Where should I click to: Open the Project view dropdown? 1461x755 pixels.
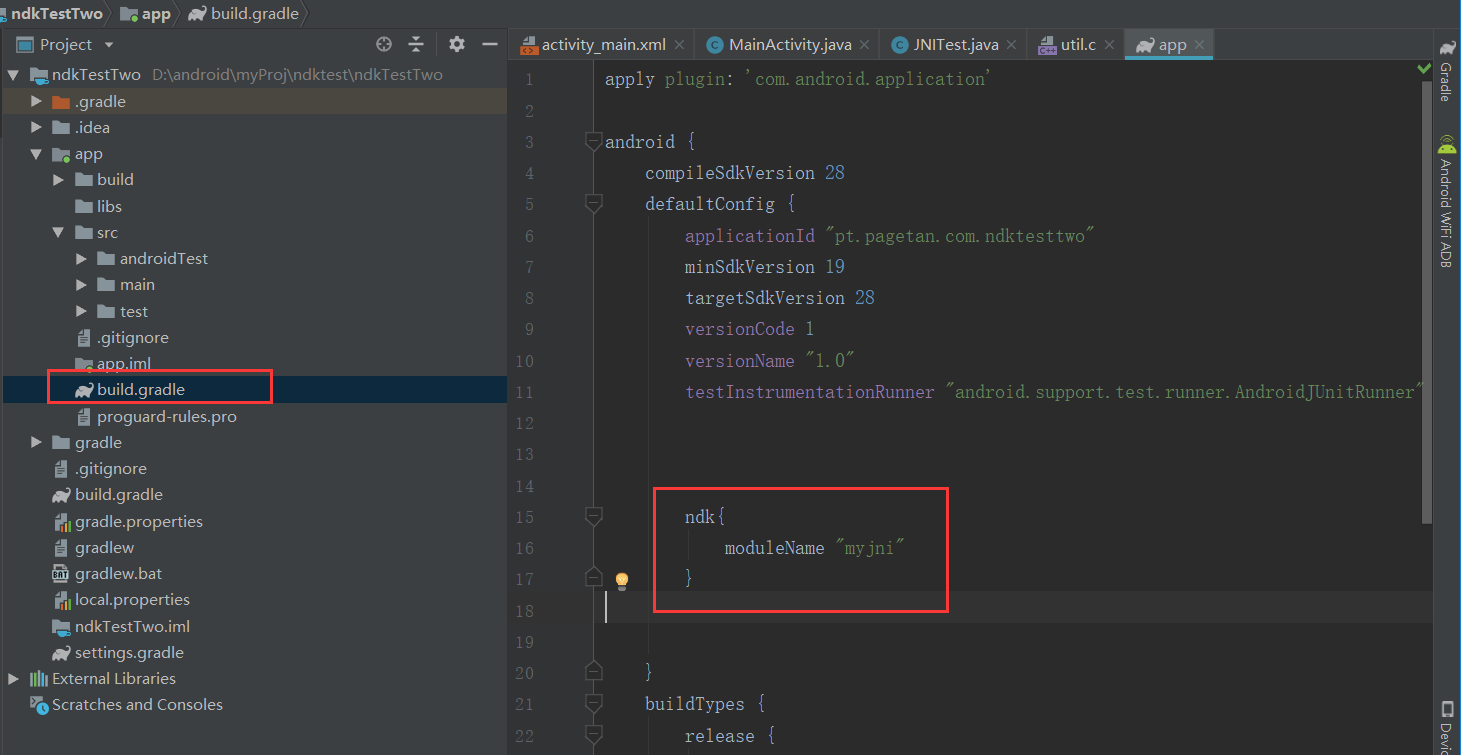[x=109, y=45]
